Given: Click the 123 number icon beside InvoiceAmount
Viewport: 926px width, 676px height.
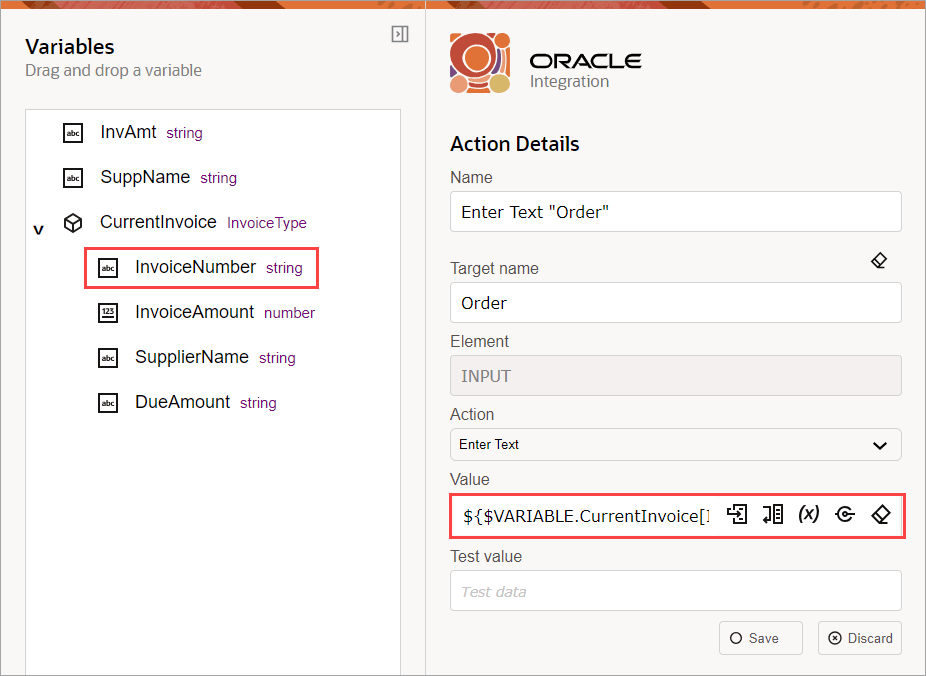Looking at the screenshot, I should click(x=107, y=312).
